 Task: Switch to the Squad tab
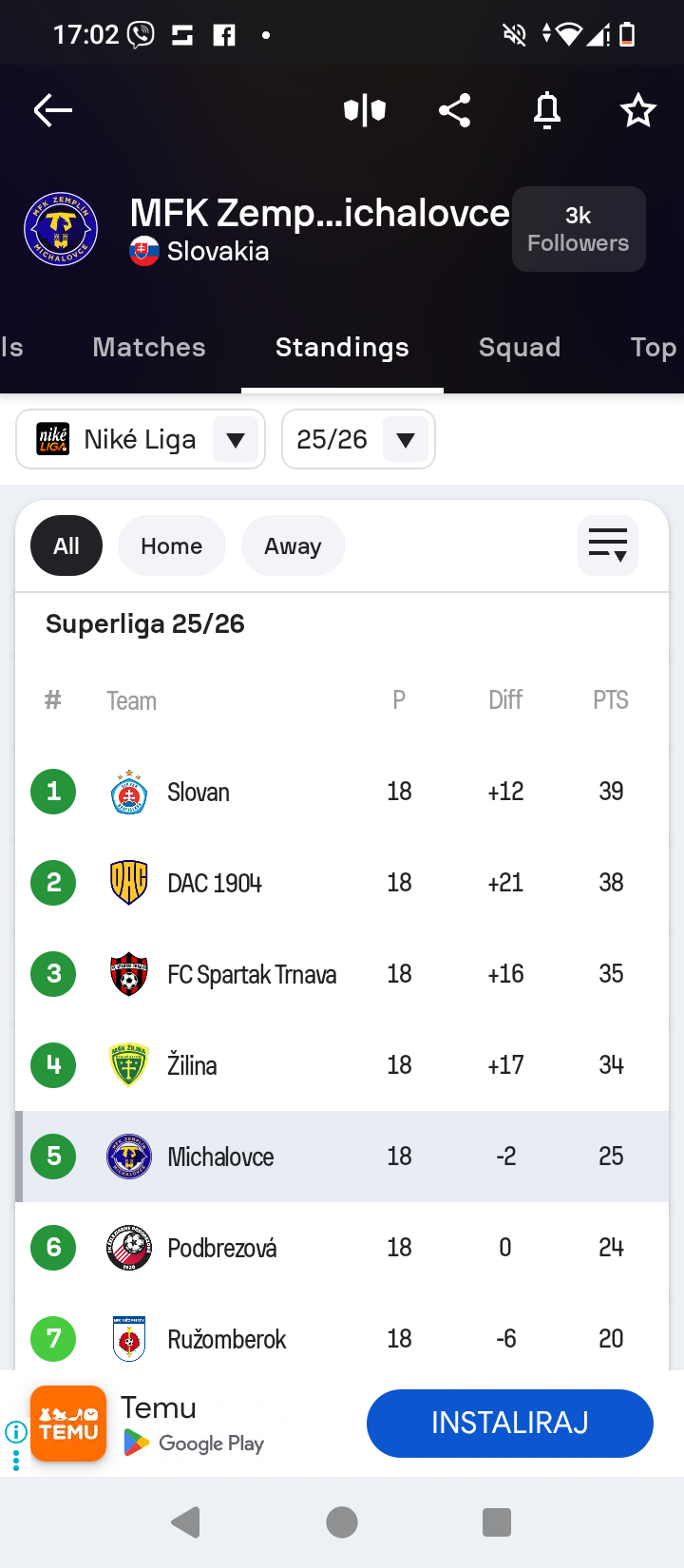520,348
